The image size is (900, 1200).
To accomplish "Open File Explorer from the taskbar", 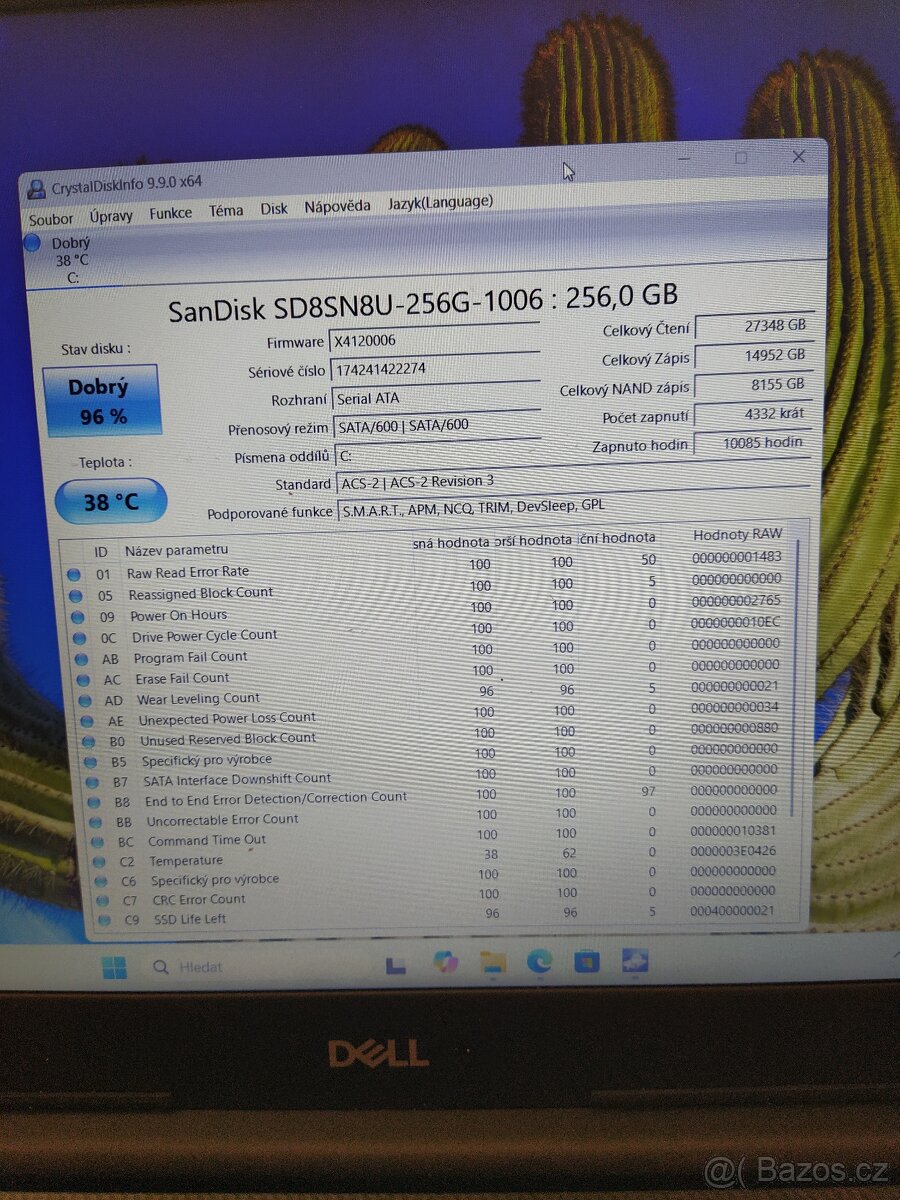I will [493, 962].
